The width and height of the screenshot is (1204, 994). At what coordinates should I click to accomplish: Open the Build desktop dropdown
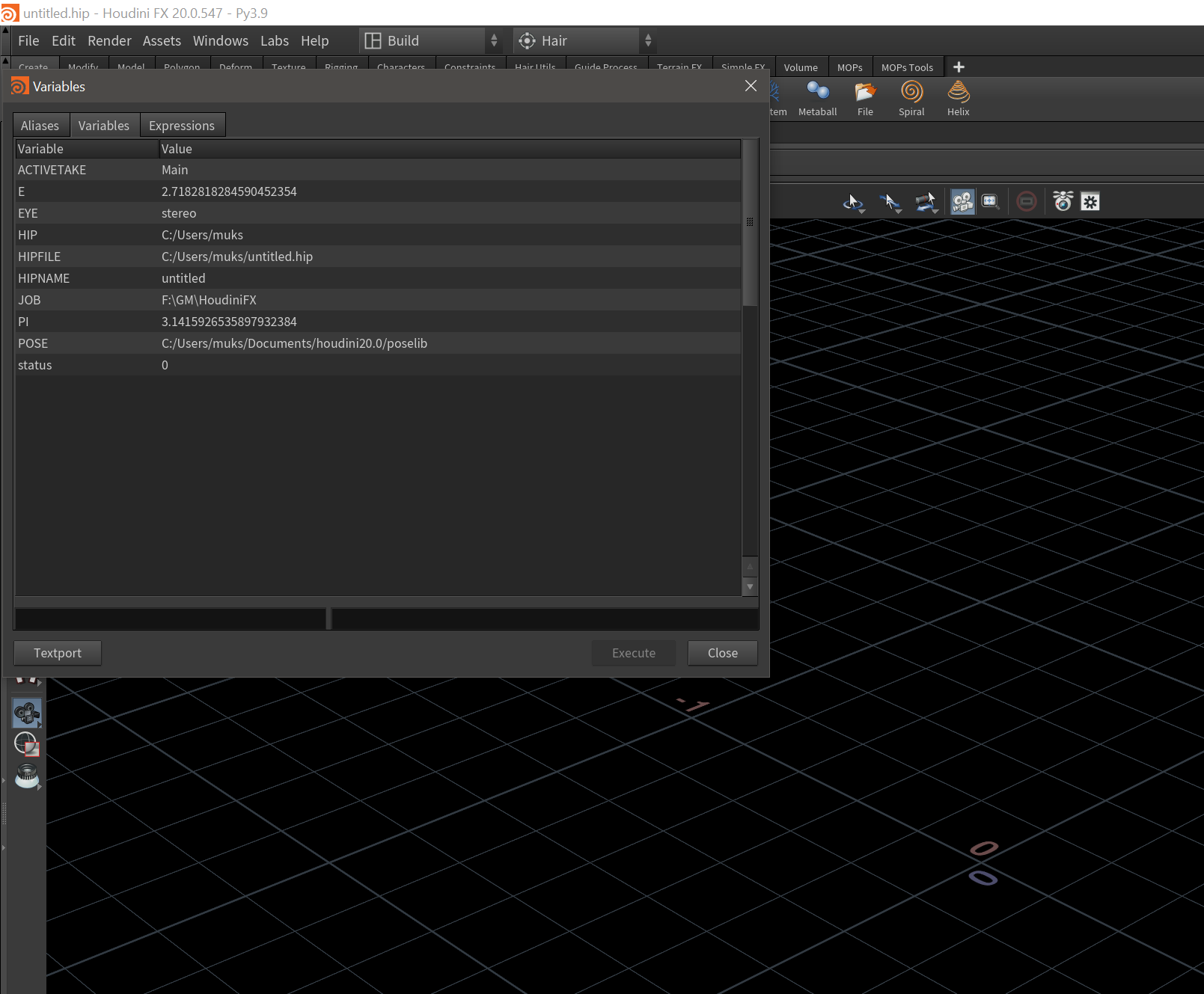pos(431,41)
